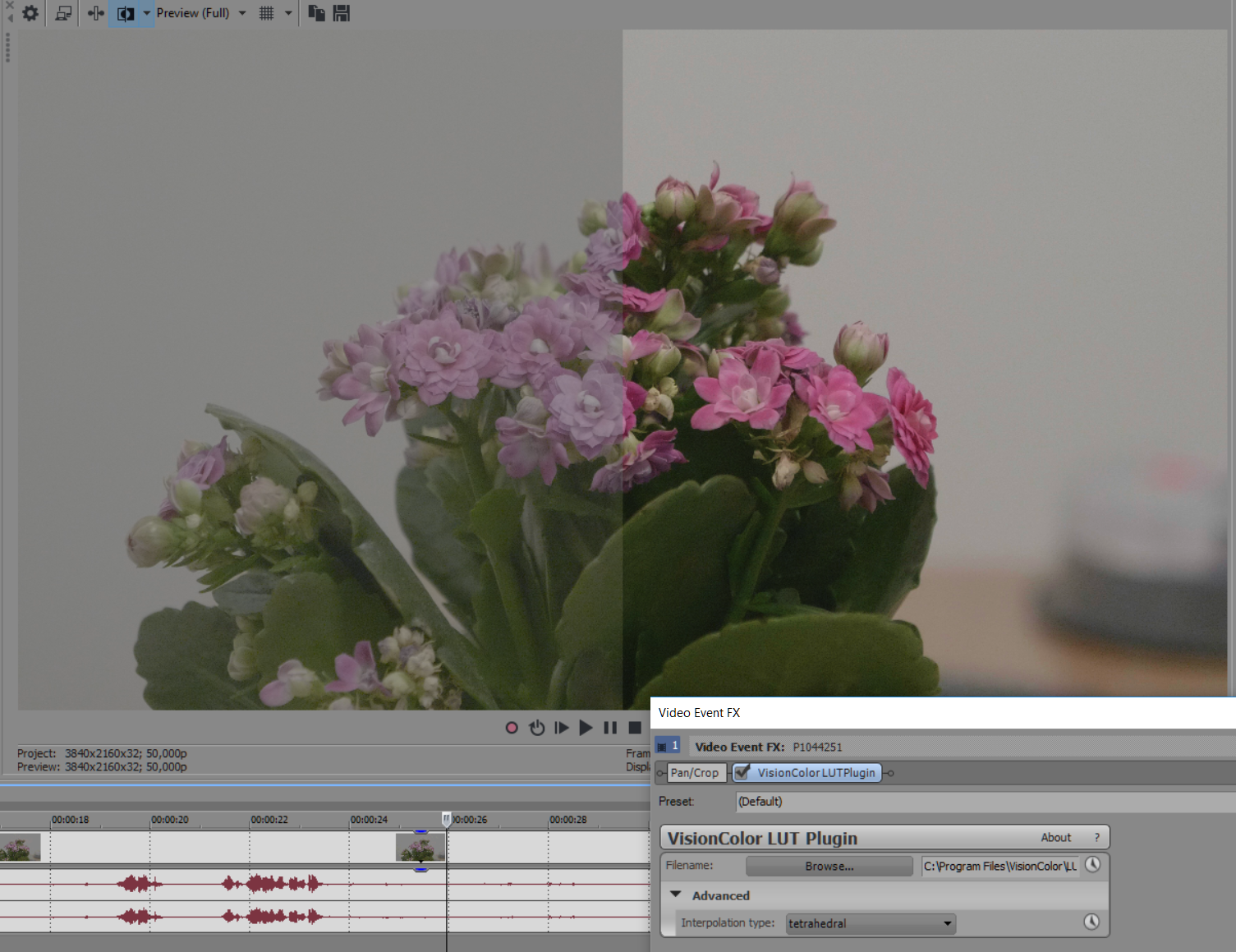Stop playback with the Stop button
1236x952 pixels.
(634, 728)
